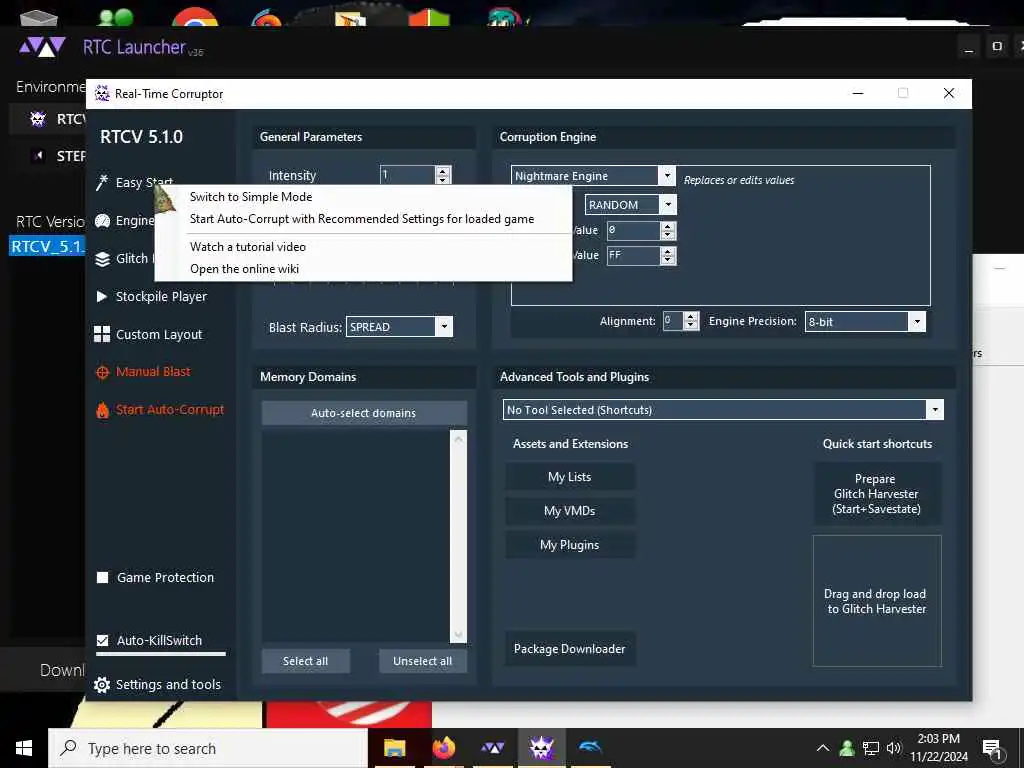Viewport: 1024px width, 768px height.
Task: Adjust the value 0 stepper arrows
Action: click(x=667, y=230)
